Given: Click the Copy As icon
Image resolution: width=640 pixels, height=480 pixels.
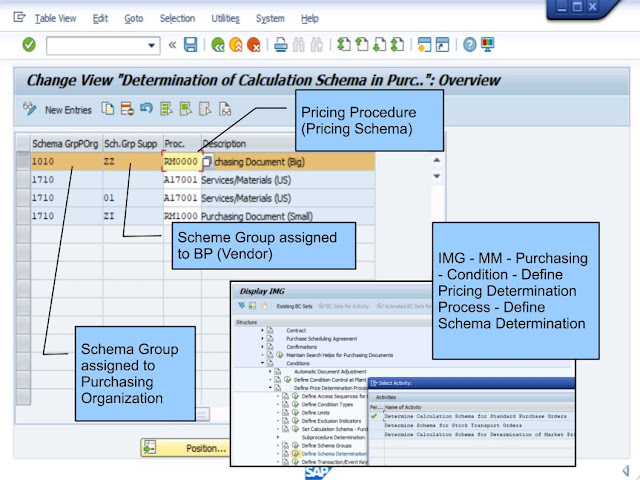Looking at the screenshot, I should (108, 109).
